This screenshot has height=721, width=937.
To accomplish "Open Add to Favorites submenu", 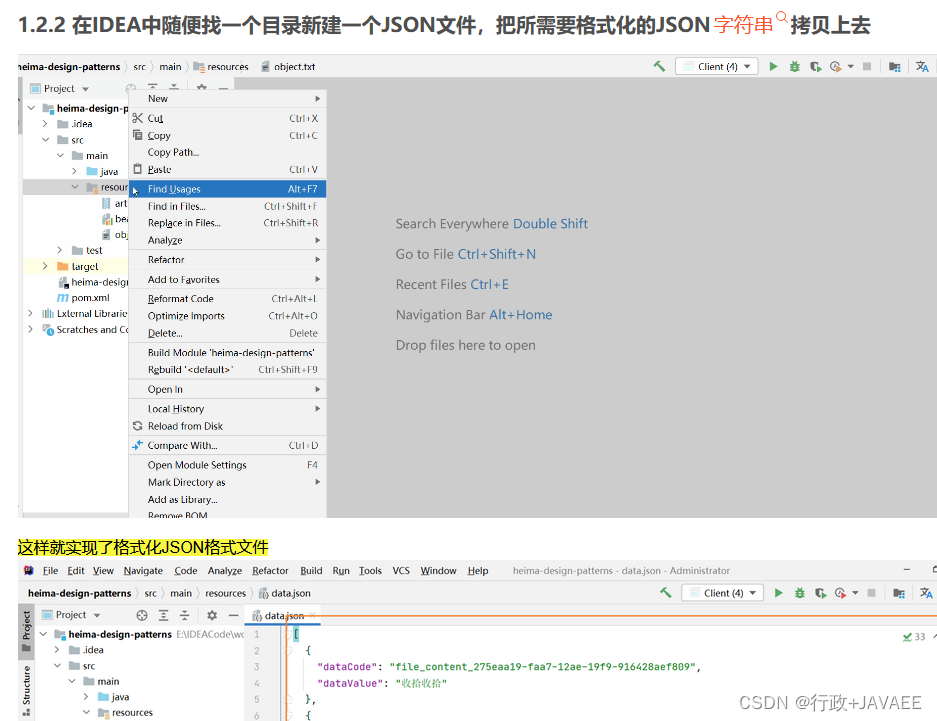I will point(228,280).
